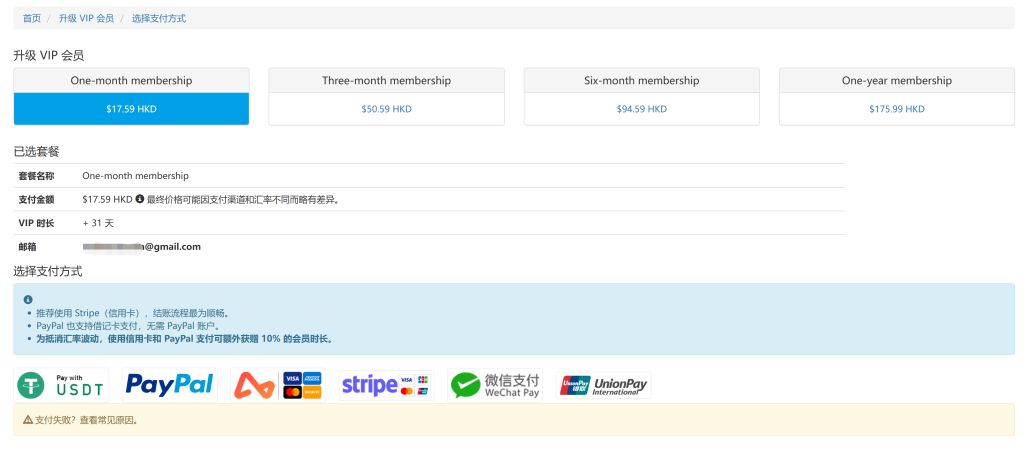Viewport: 1024px width, 455px height.
Task: Click 邮箱 row label
Action: click(x=27, y=247)
